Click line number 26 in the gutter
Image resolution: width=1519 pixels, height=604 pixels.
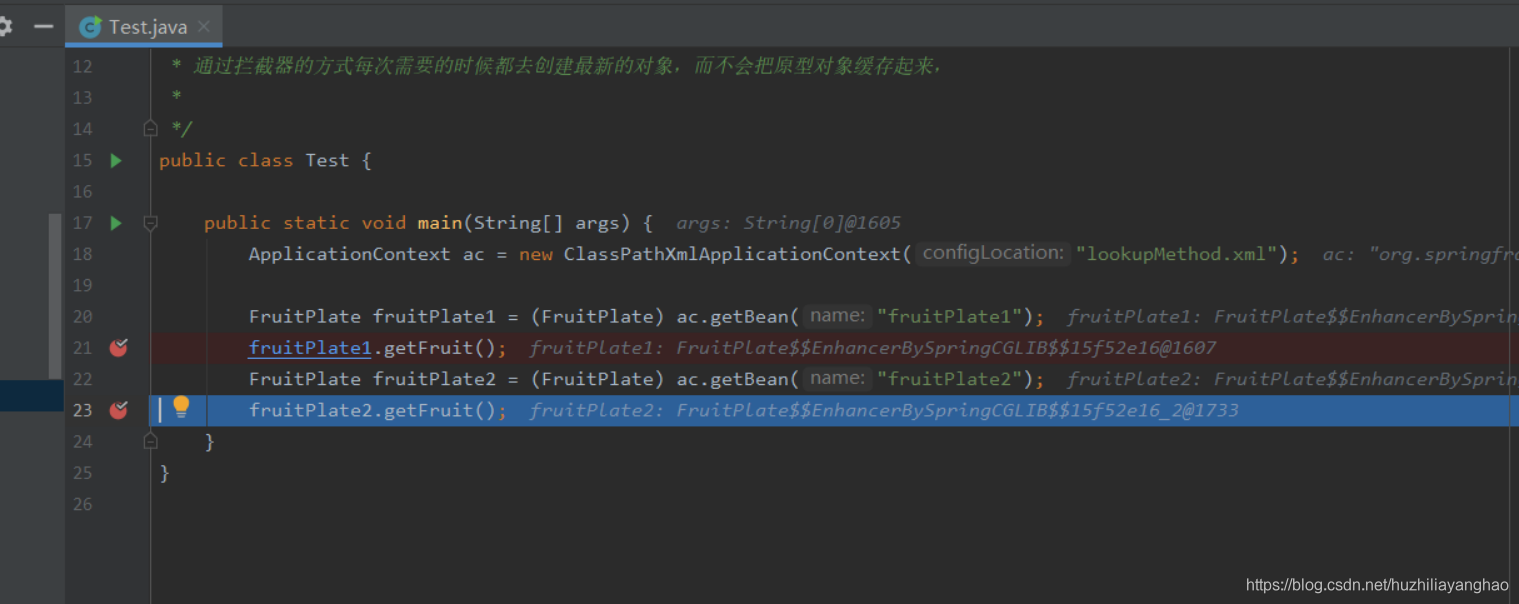82,504
